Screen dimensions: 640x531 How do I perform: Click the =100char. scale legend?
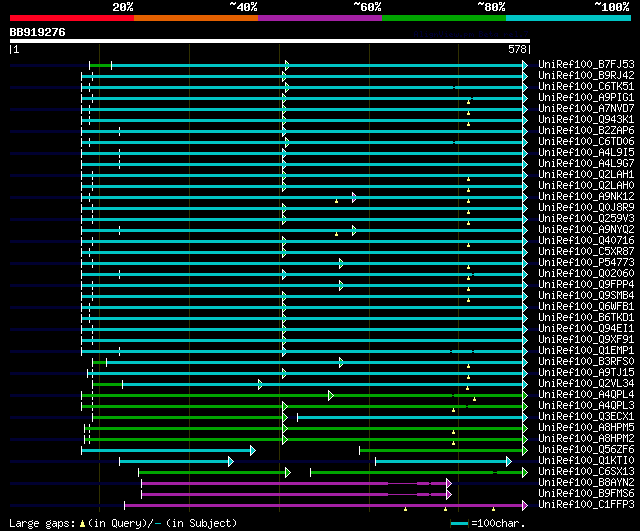tap(488, 523)
